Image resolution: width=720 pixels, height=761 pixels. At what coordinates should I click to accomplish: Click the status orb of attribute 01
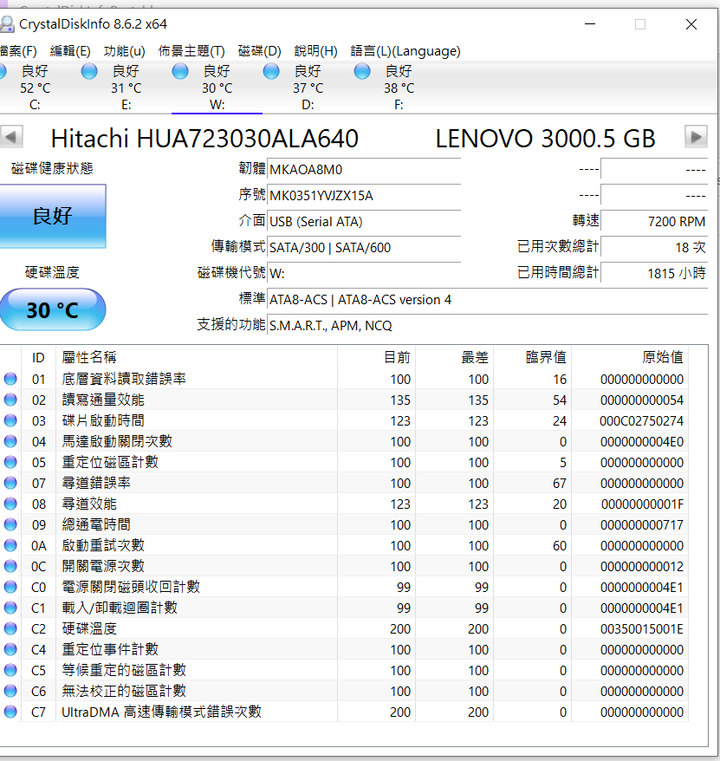[10, 379]
